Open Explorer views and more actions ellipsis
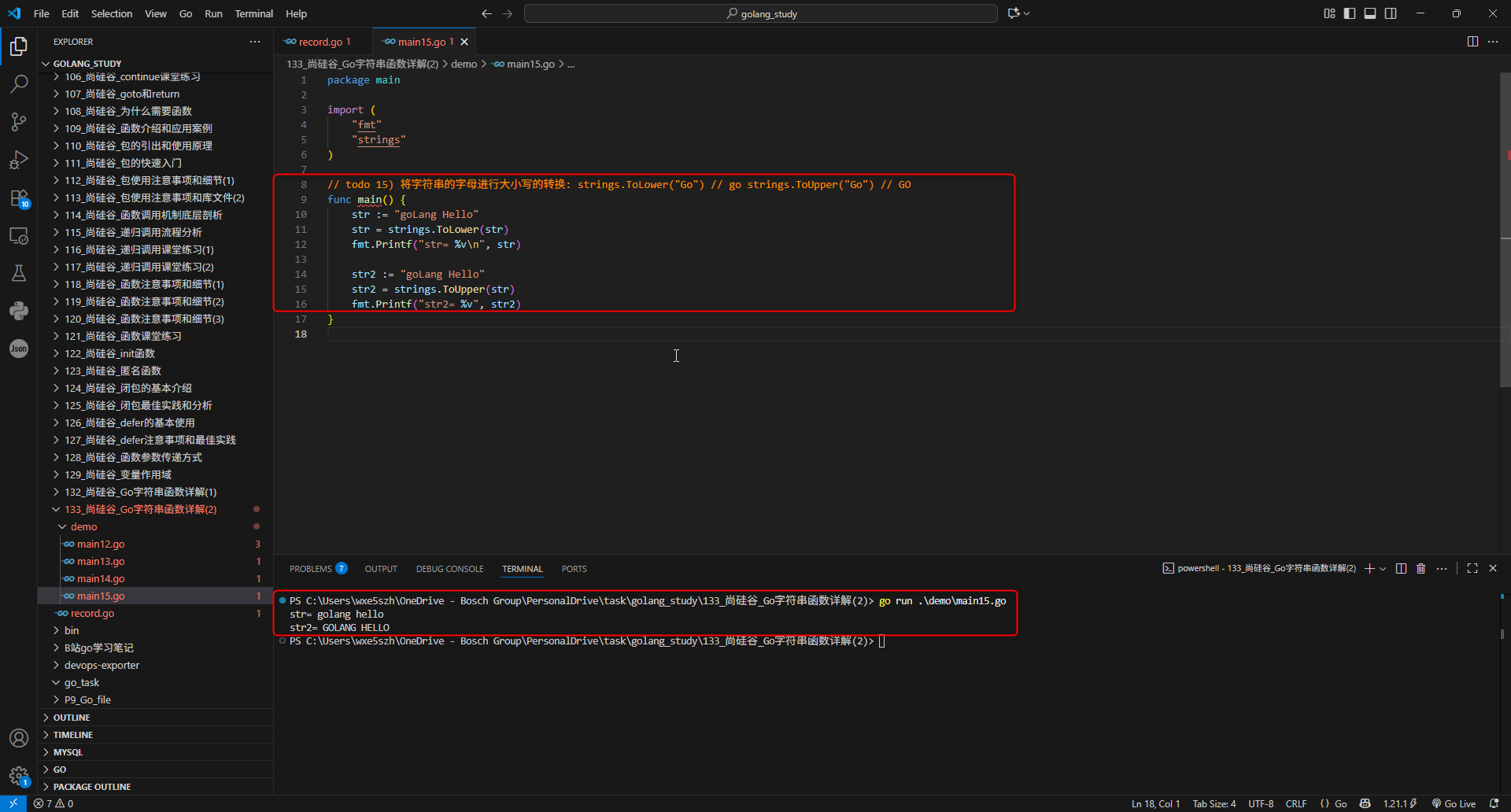 click(255, 42)
